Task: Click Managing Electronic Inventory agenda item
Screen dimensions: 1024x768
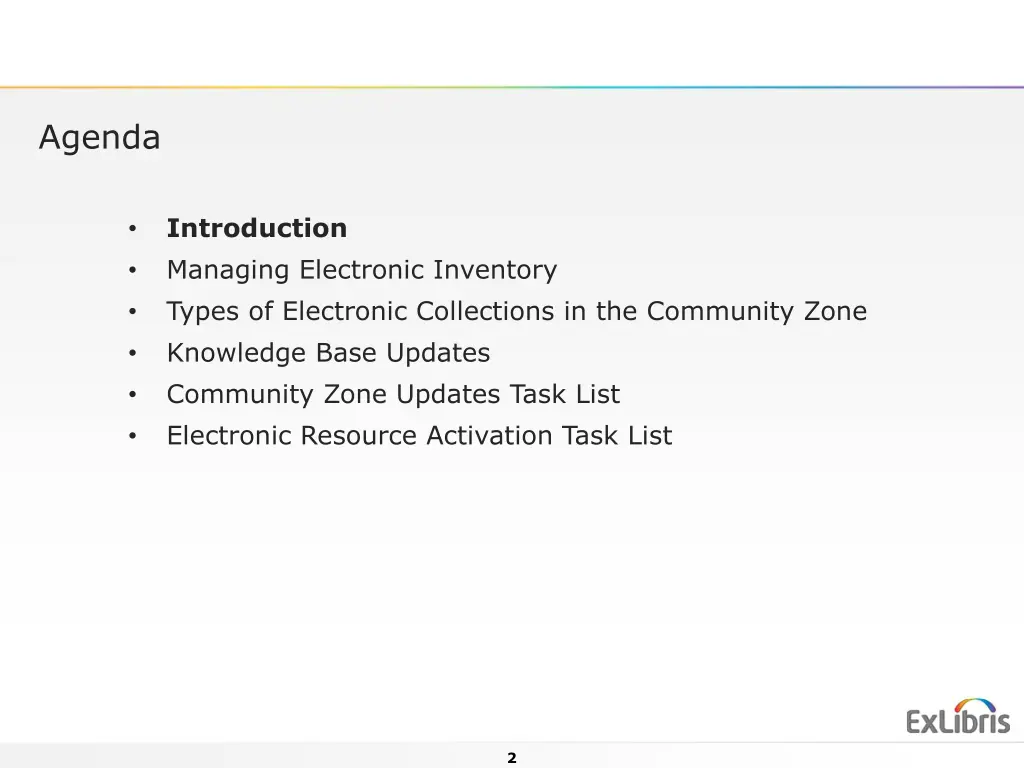Action: (x=362, y=270)
